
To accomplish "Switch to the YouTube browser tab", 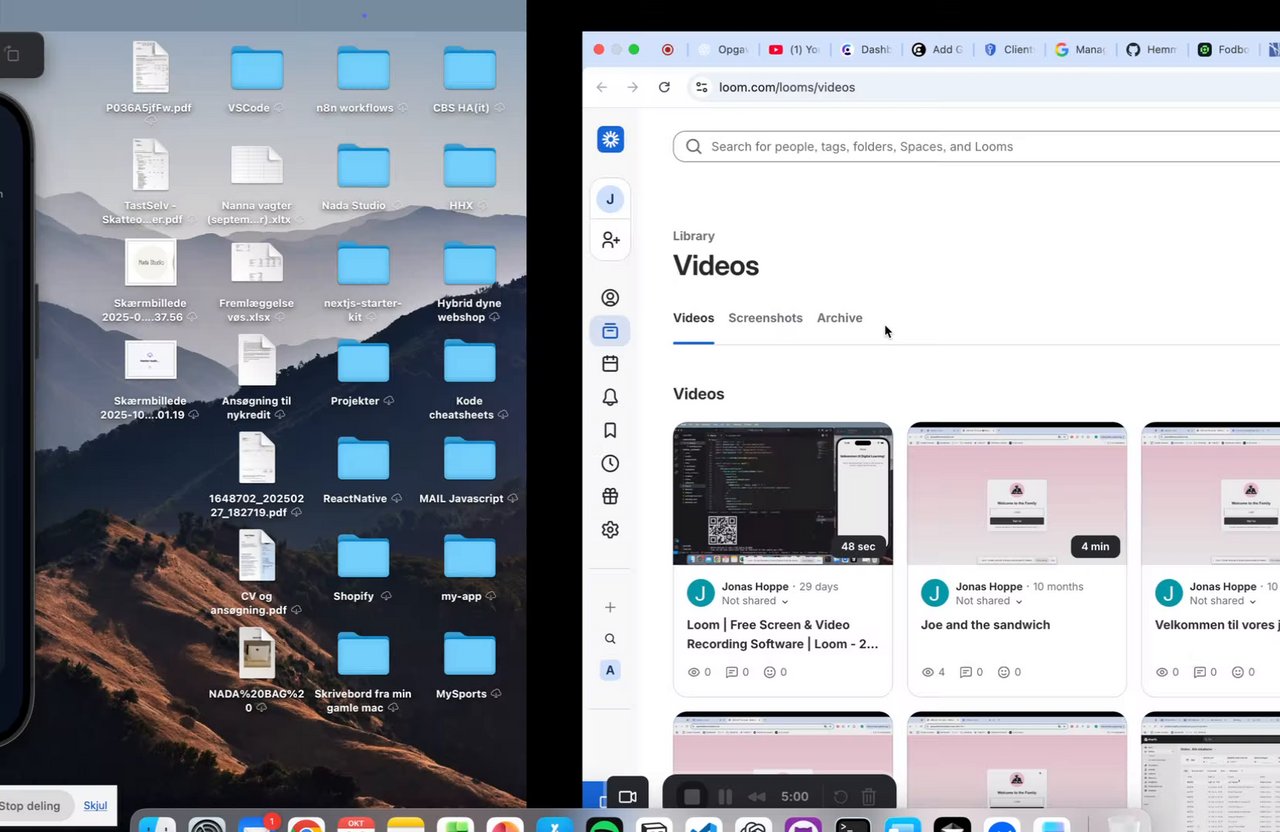I will pyautogui.click(x=792, y=49).
